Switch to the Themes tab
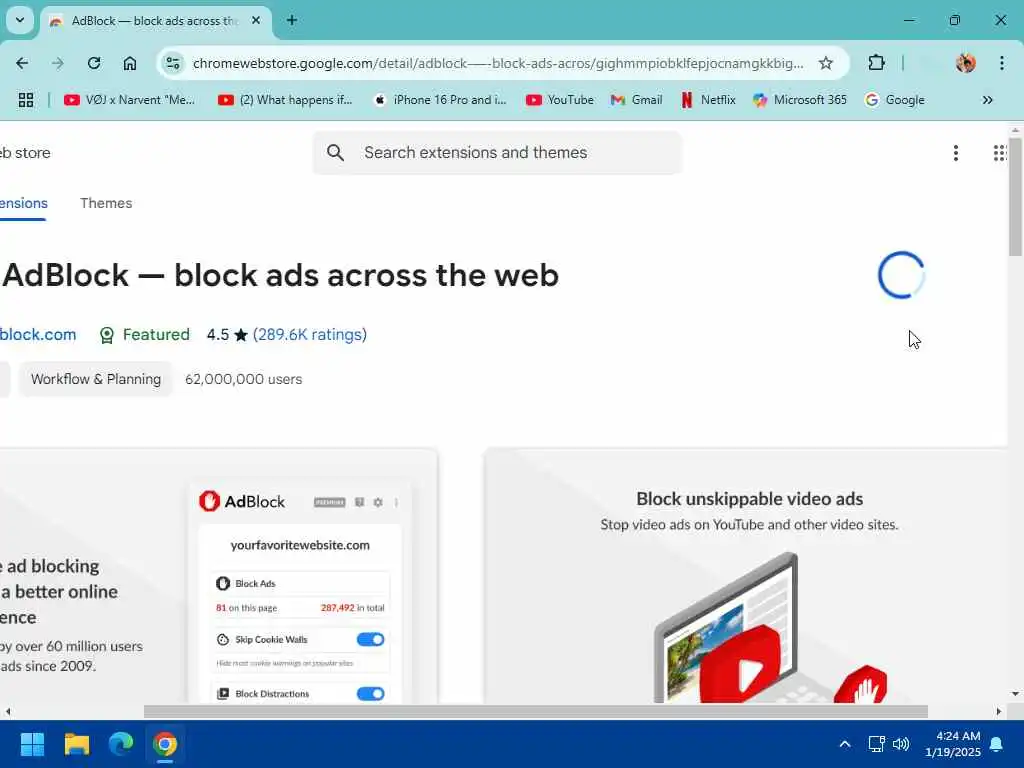Screen dimensions: 1024x768 [106, 203]
